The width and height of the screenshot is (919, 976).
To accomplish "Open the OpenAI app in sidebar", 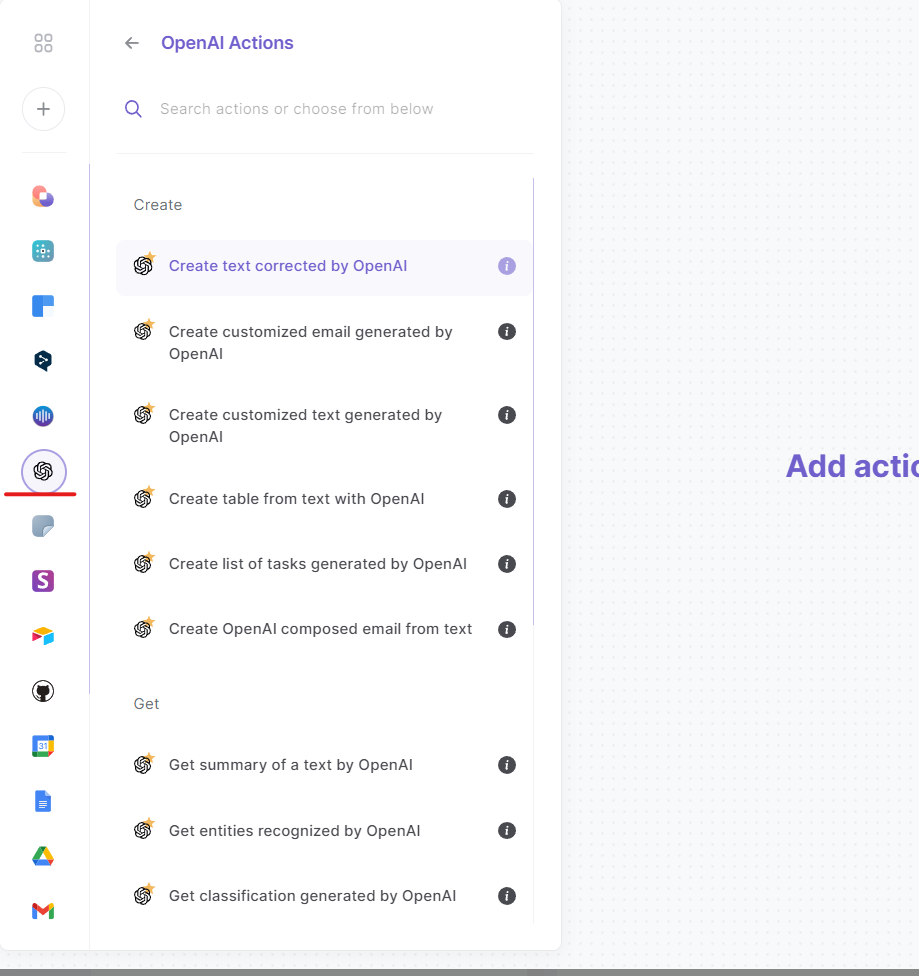I will tap(43, 471).
